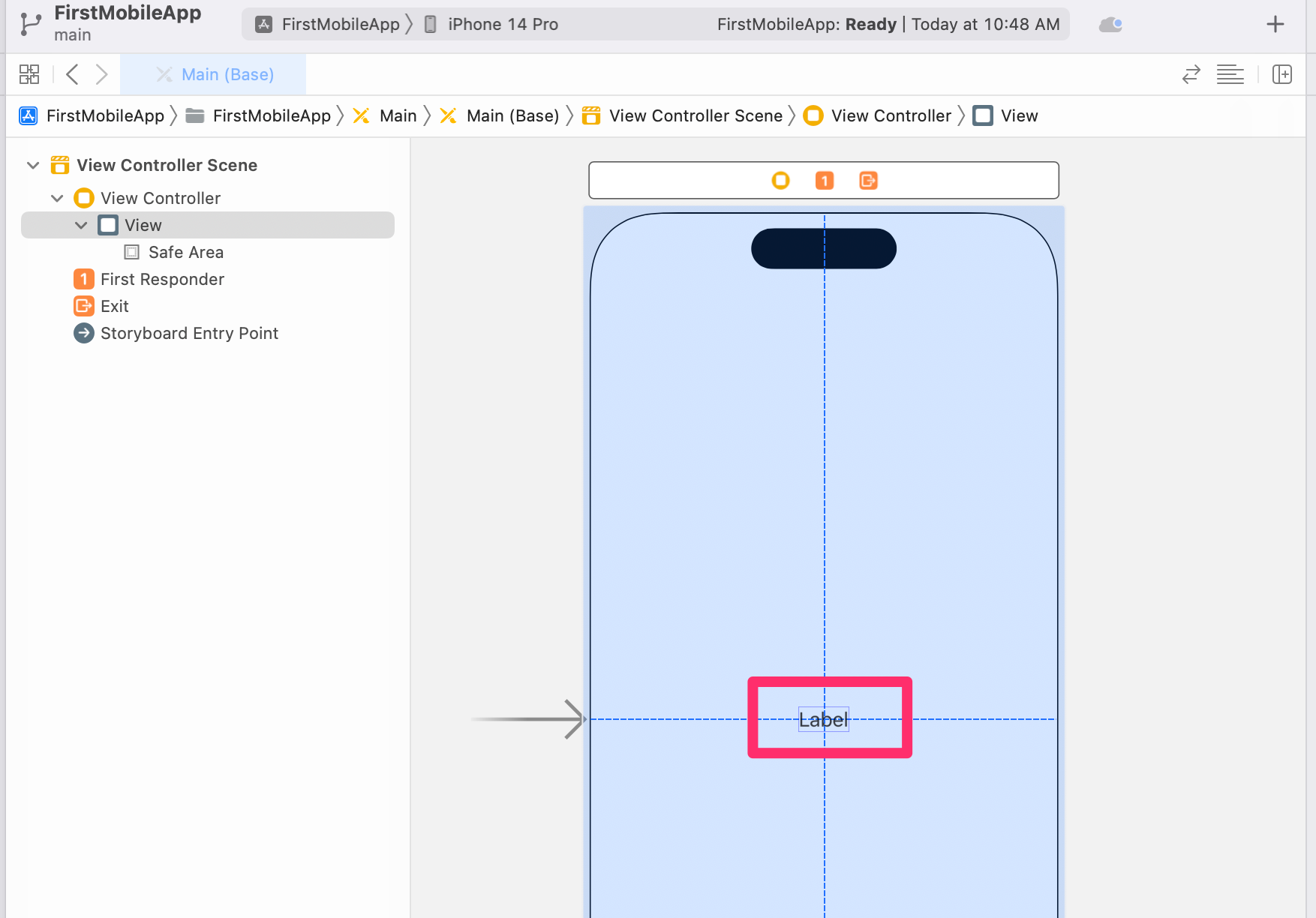Screen dimensions: 1316x918
Task: Choose the iPhone 14 Pro destination
Action: coord(492,24)
